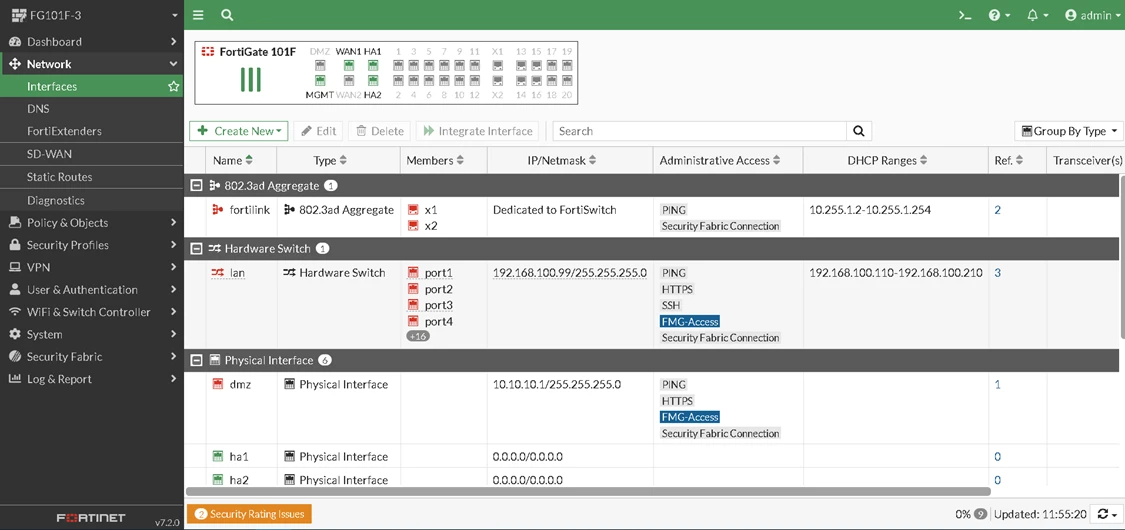The width and height of the screenshot is (1125, 530).
Task: Open the admin user menu
Action: [1092, 15]
